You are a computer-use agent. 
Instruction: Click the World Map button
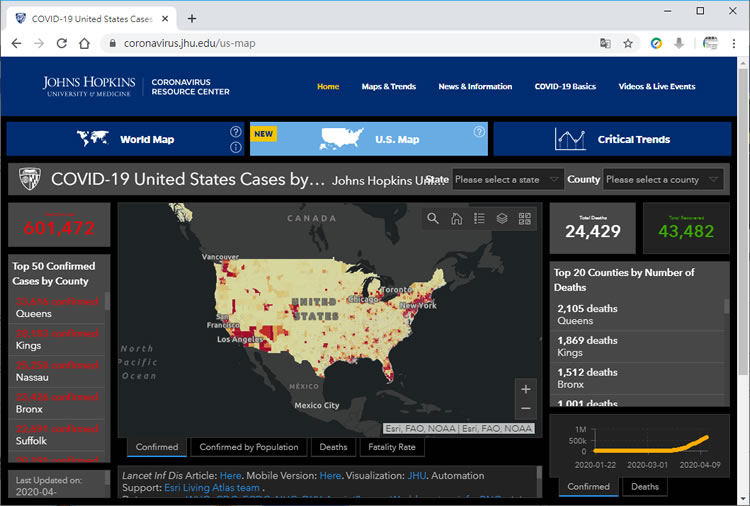[124, 139]
